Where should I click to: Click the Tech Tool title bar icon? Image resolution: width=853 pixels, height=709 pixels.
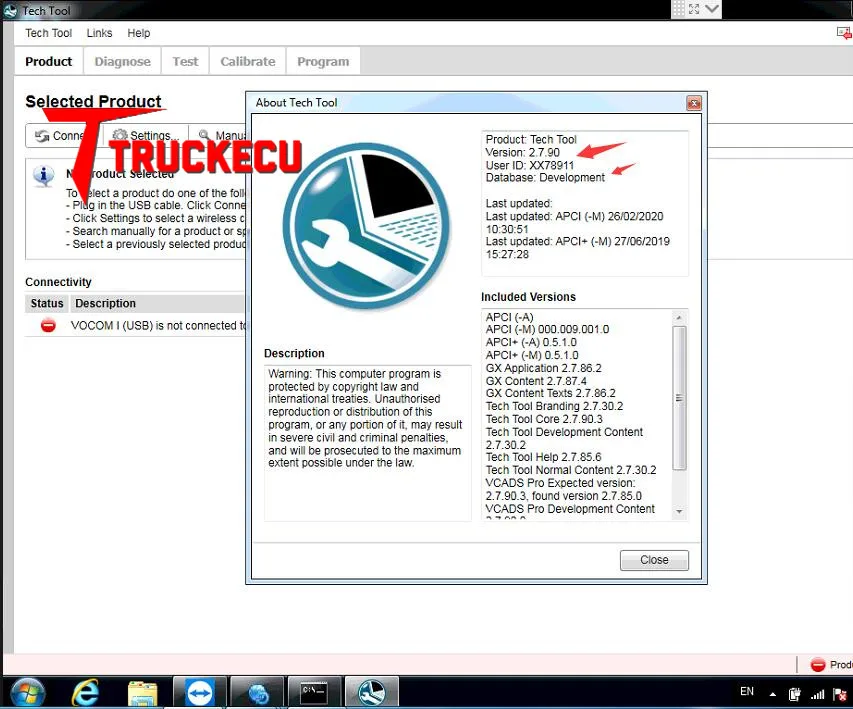pyautogui.click(x=10, y=10)
